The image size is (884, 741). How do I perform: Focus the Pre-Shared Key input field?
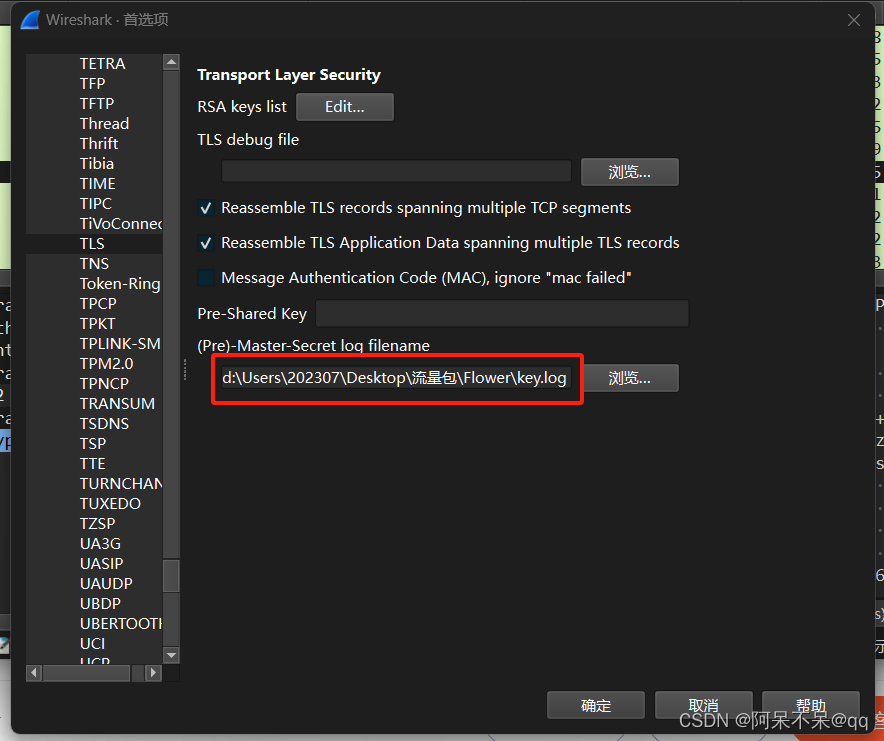pos(502,314)
